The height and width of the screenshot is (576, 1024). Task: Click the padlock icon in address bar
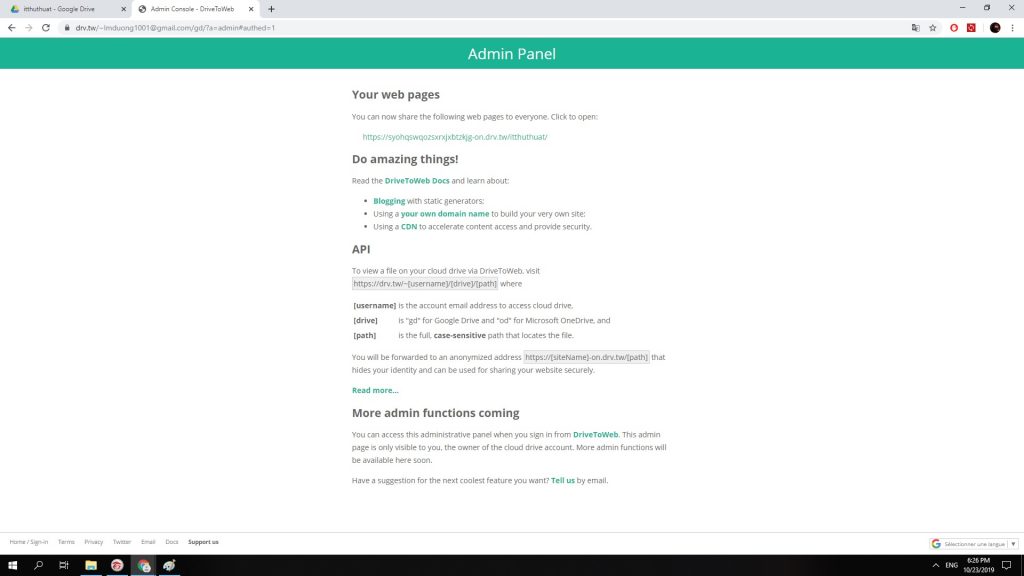[x=67, y=27]
